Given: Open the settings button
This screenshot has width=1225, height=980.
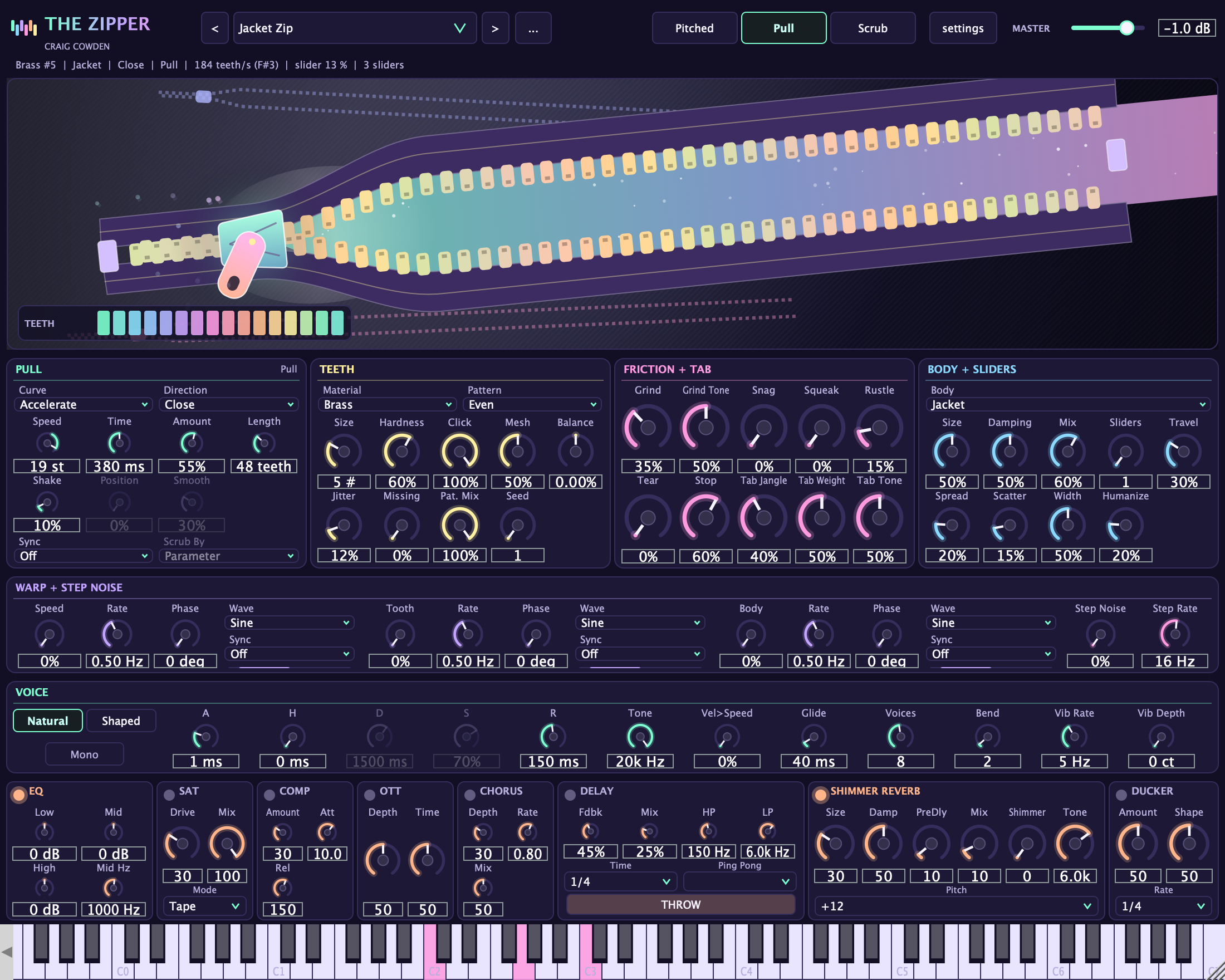Looking at the screenshot, I should coord(963,28).
